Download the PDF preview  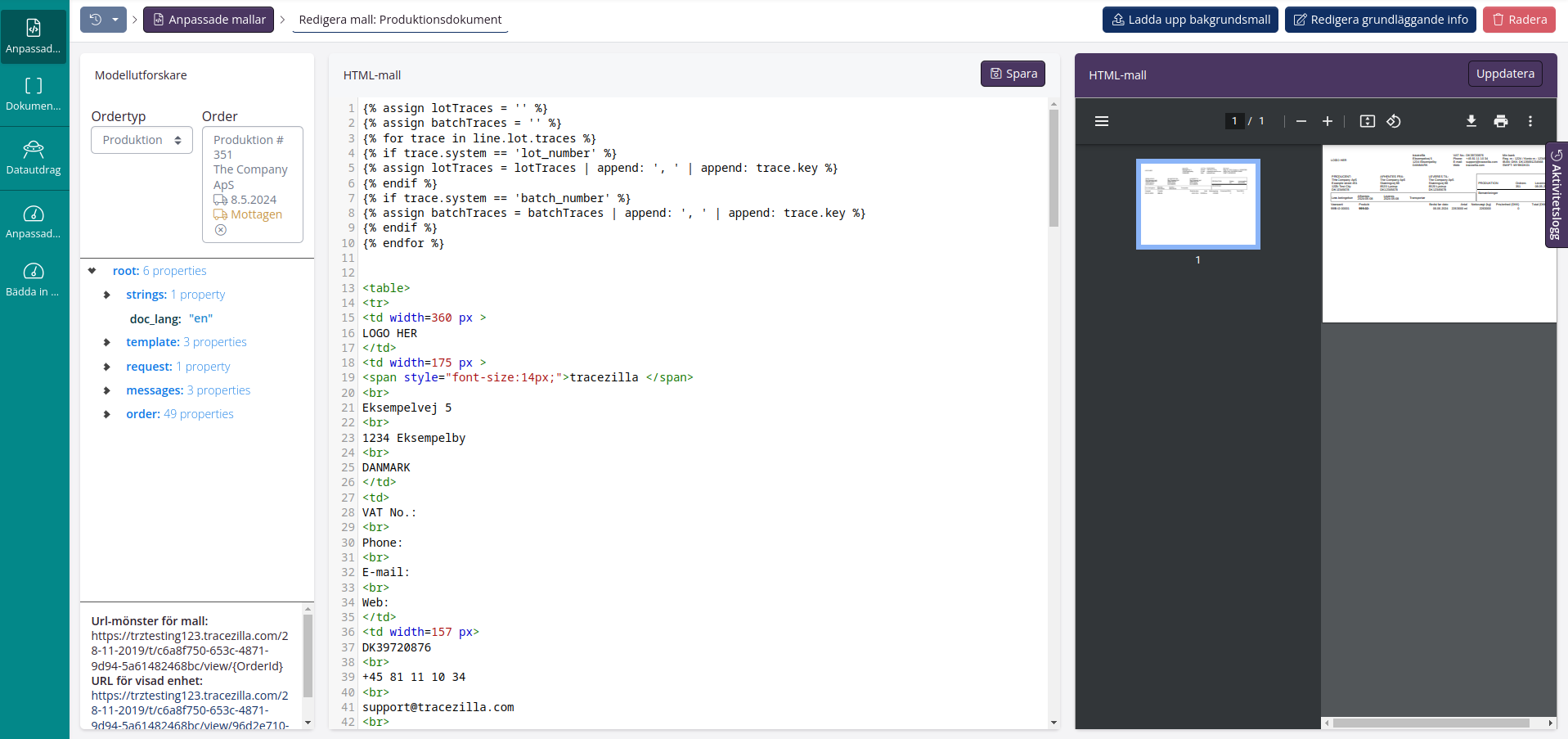(x=1471, y=121)
